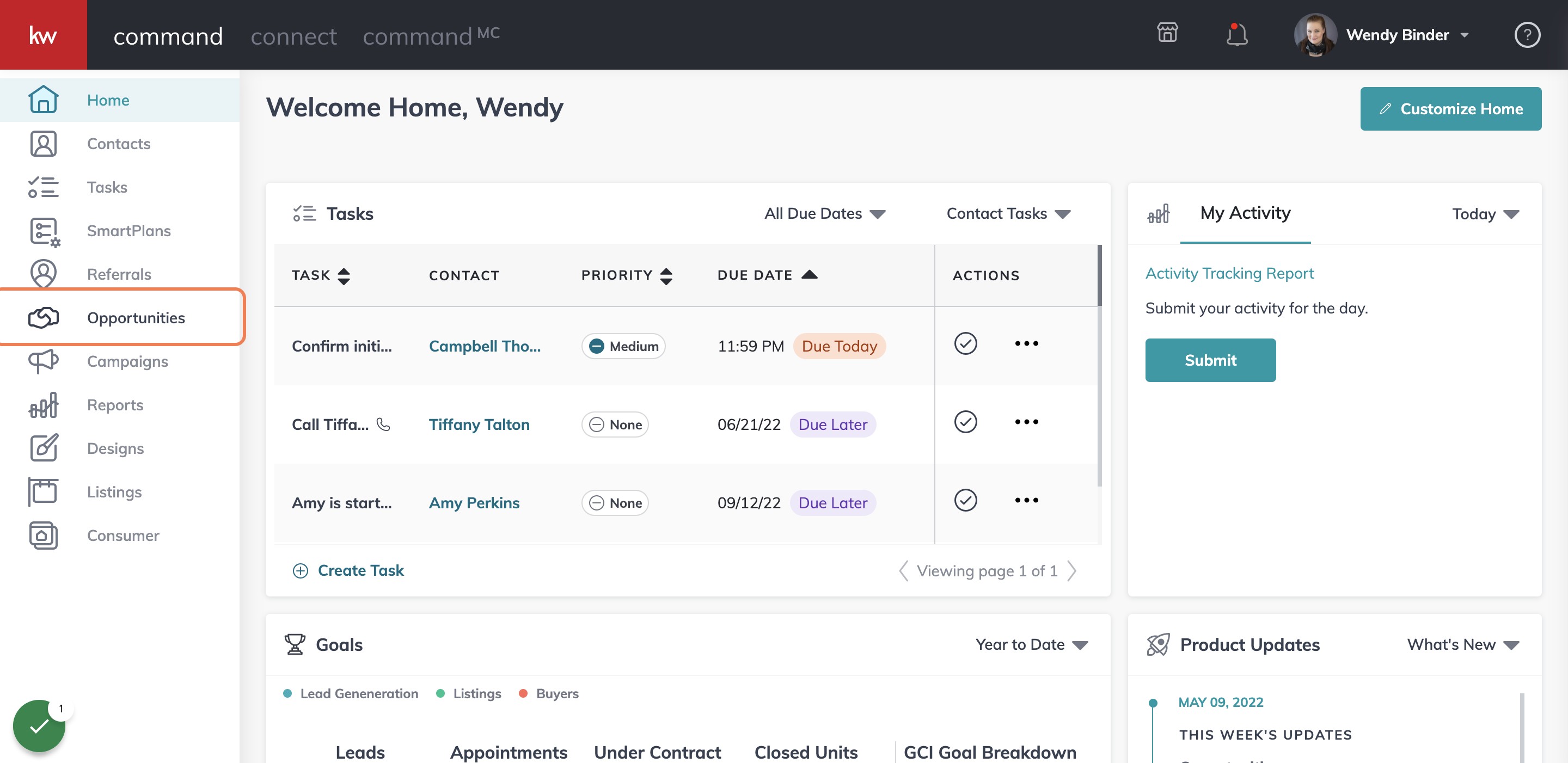
Task: Open Reports in the sidebar
Action: click(119, 404)
